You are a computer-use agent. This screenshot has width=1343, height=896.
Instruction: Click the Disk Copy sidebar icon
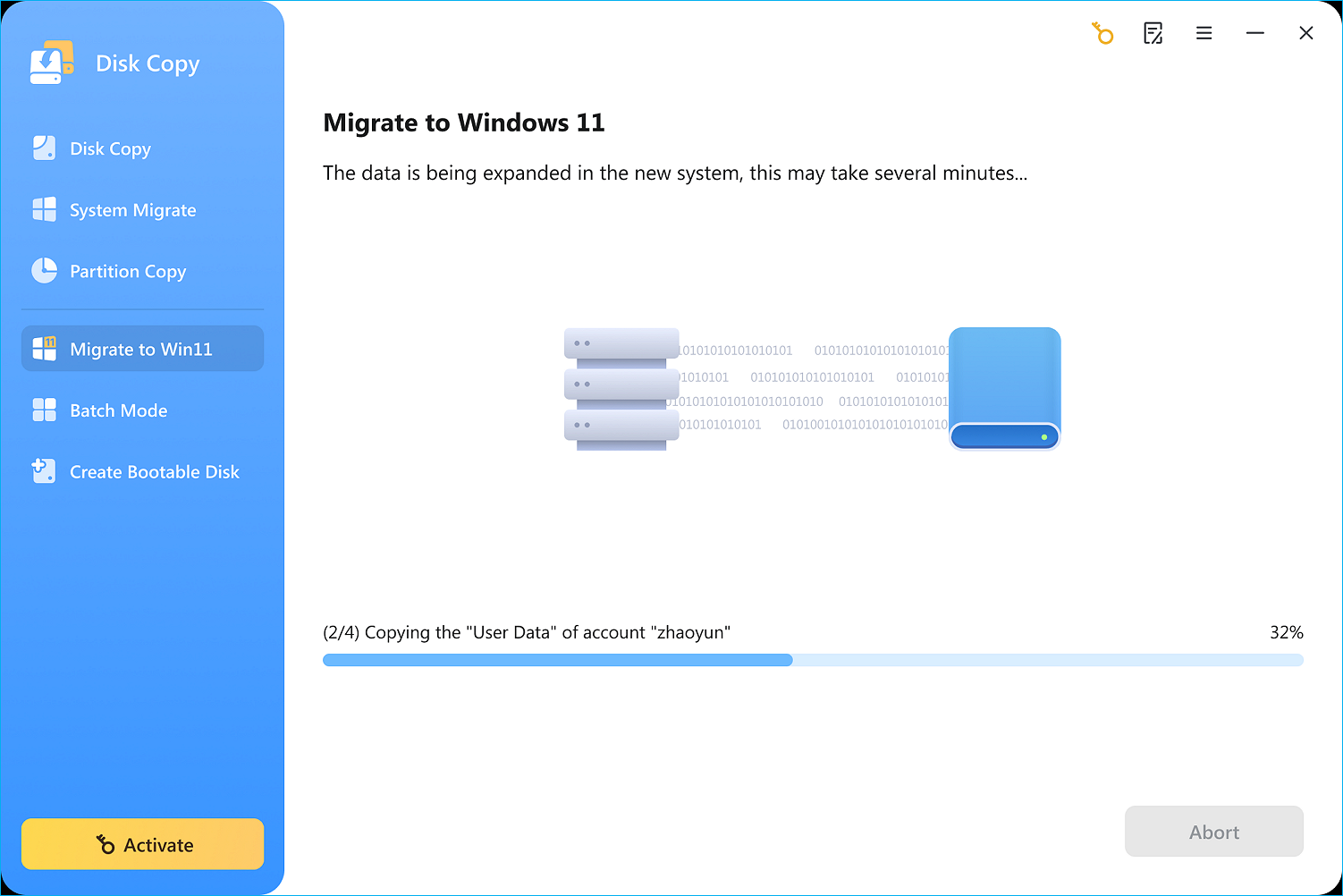click(x=44, y=148)
